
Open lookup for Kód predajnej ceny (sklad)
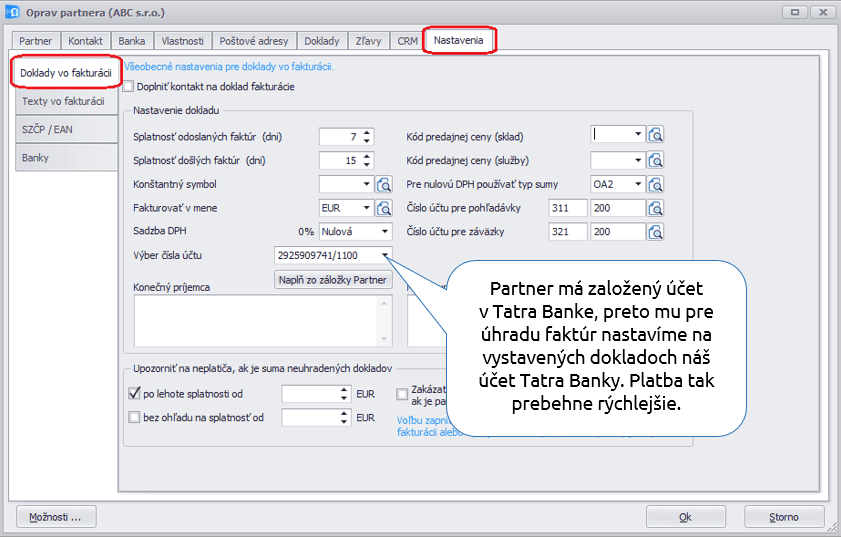tap(656, 135)
